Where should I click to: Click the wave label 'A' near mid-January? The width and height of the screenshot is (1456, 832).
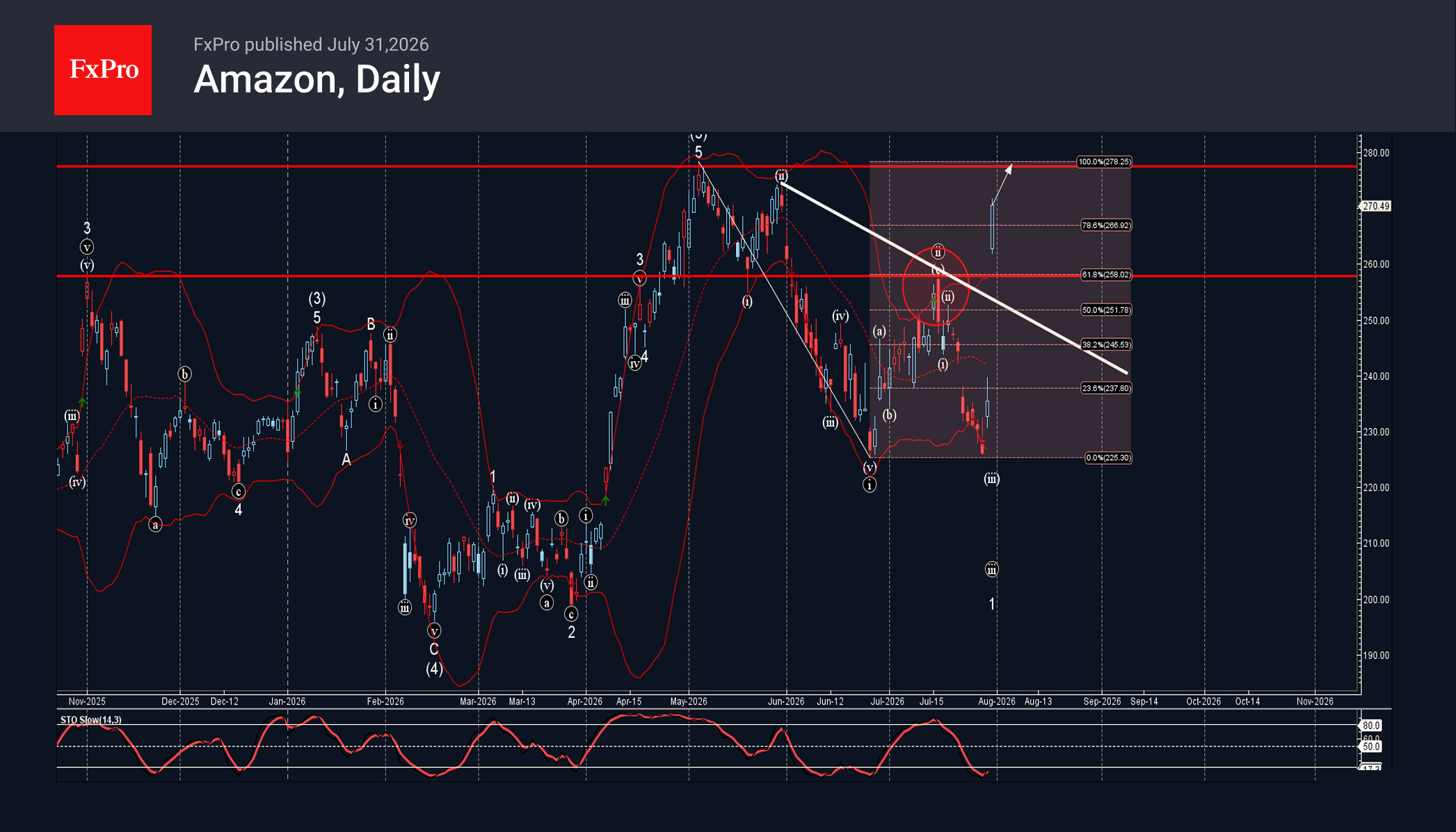346,459
